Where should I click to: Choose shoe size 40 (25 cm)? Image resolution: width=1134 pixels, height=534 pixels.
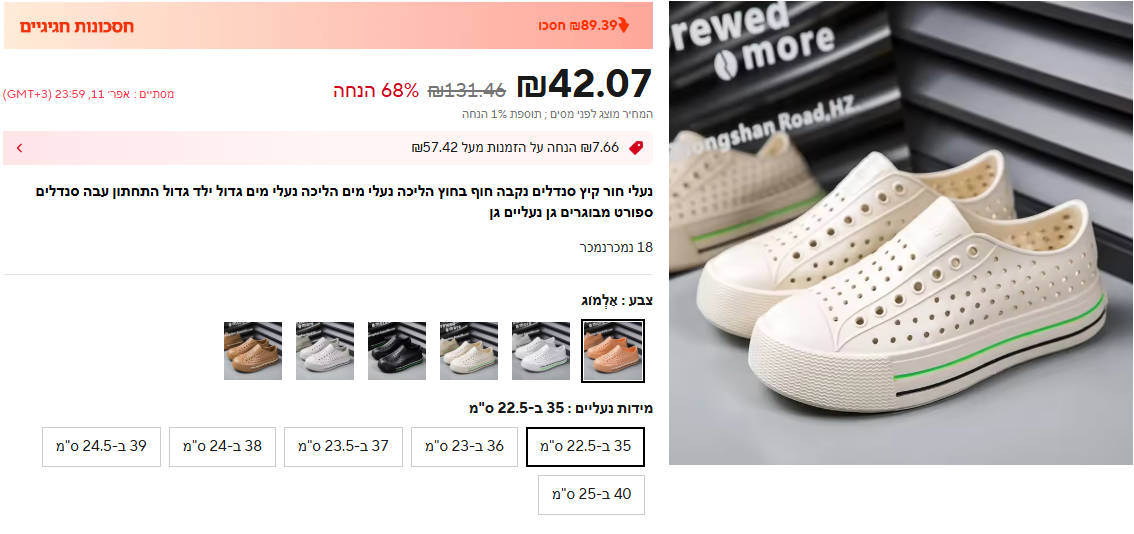click(x=591, y=495)
